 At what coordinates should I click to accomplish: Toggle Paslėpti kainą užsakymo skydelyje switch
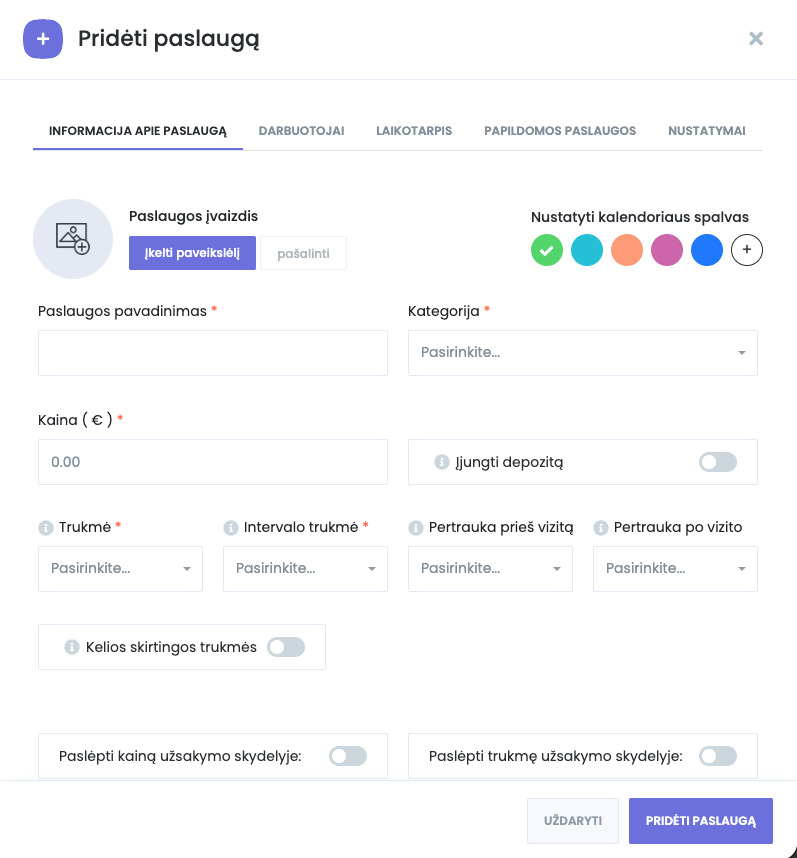(x=348, y=756)
